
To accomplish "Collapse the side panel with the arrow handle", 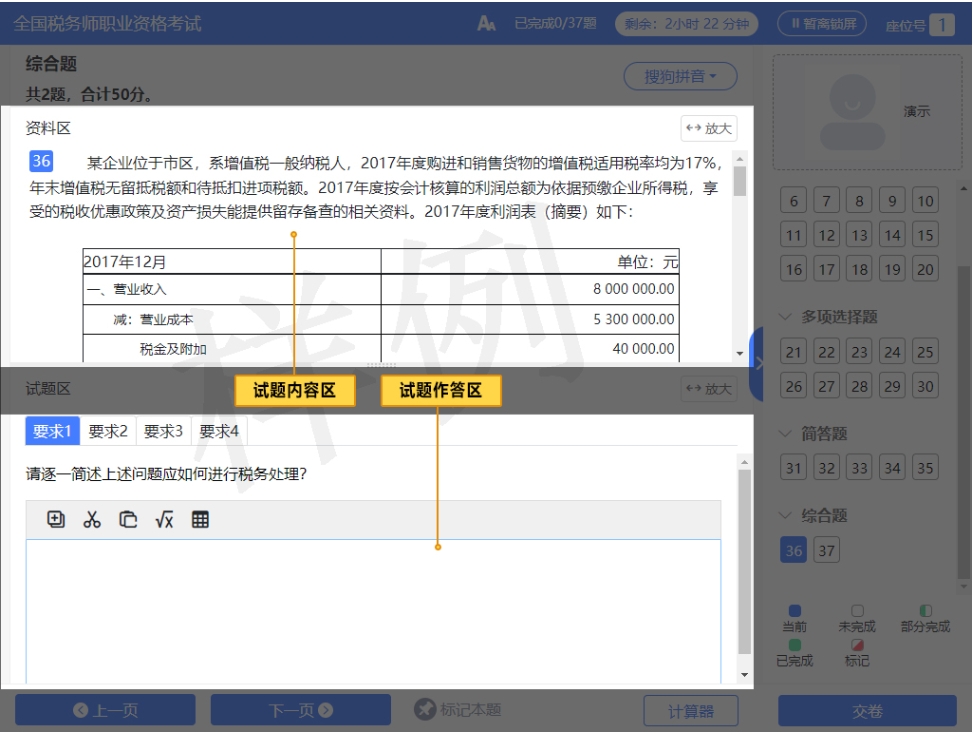I will [x=758, y=364].
